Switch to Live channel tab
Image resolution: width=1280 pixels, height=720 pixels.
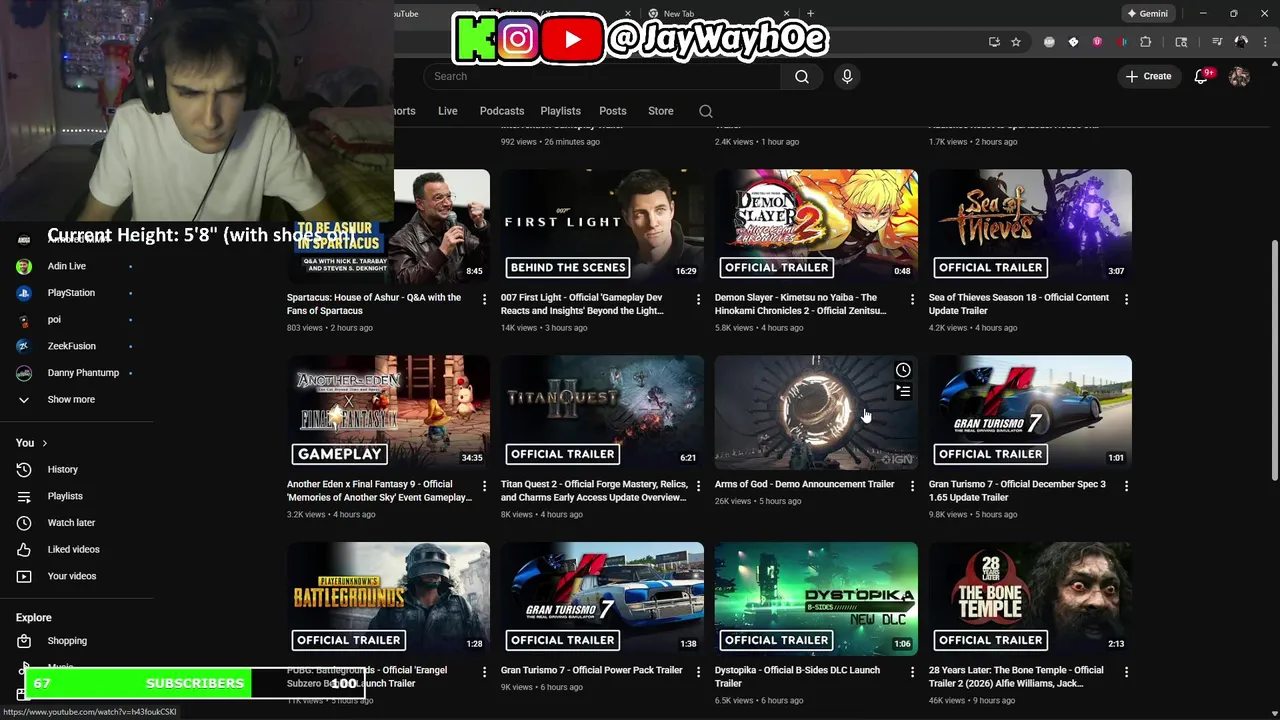(x=447, y=111)
